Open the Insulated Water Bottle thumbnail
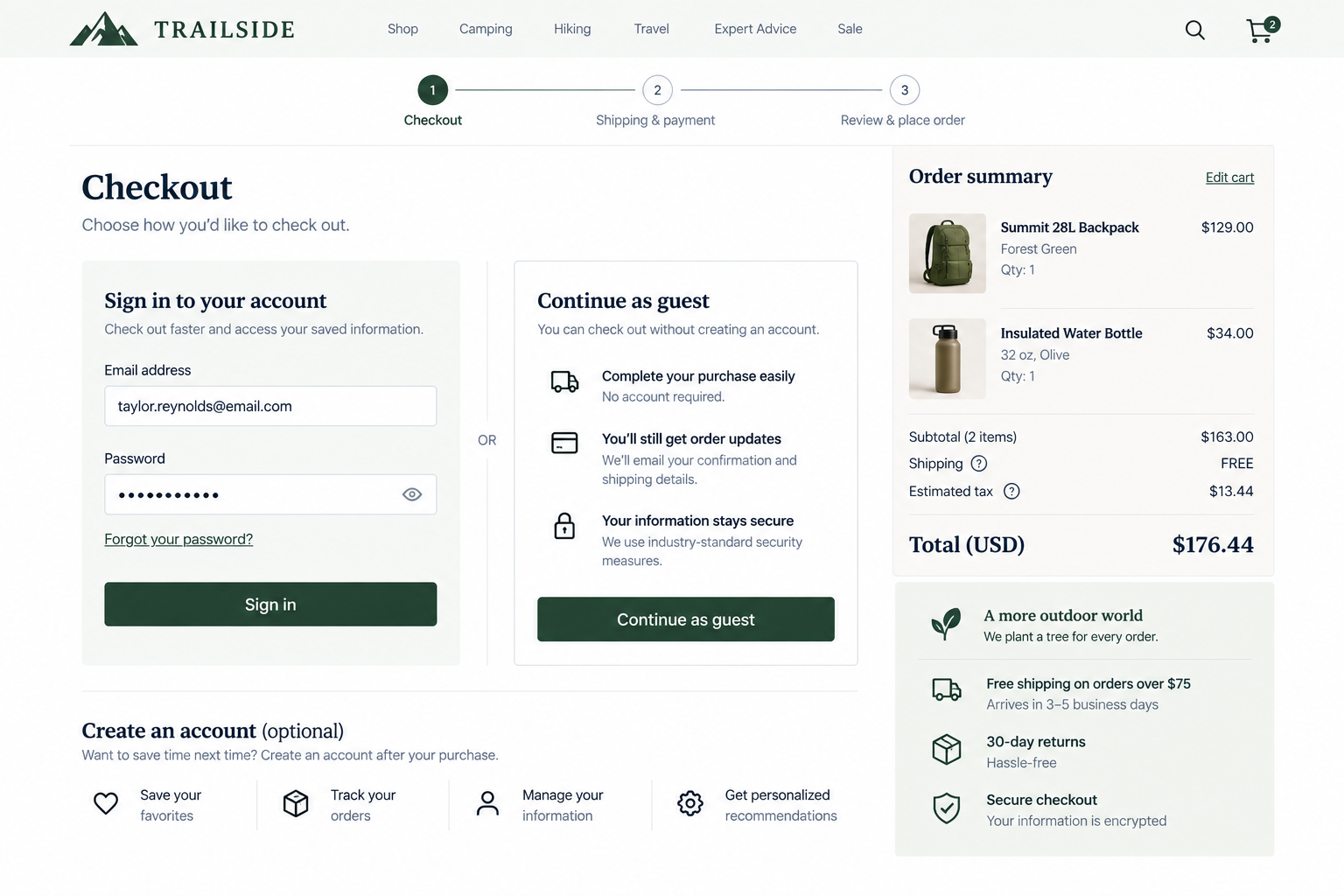The image size is (1344, 896). click(x=948, y=359)
